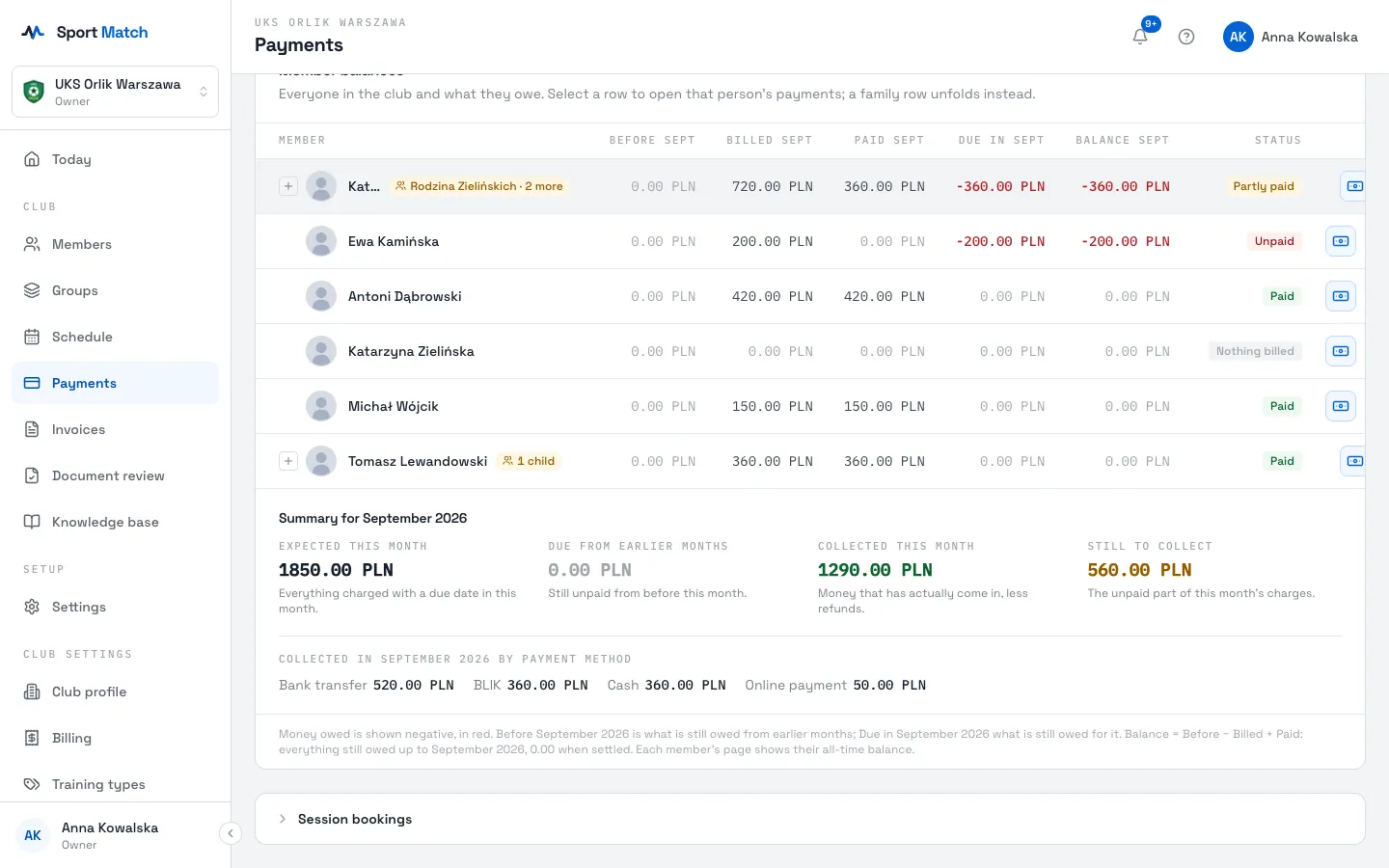Click payment icon in Rodzina Zielińskich row
Viewport: 1389px width, 868px height.
pyautogui.click(x=1353, y=186)
